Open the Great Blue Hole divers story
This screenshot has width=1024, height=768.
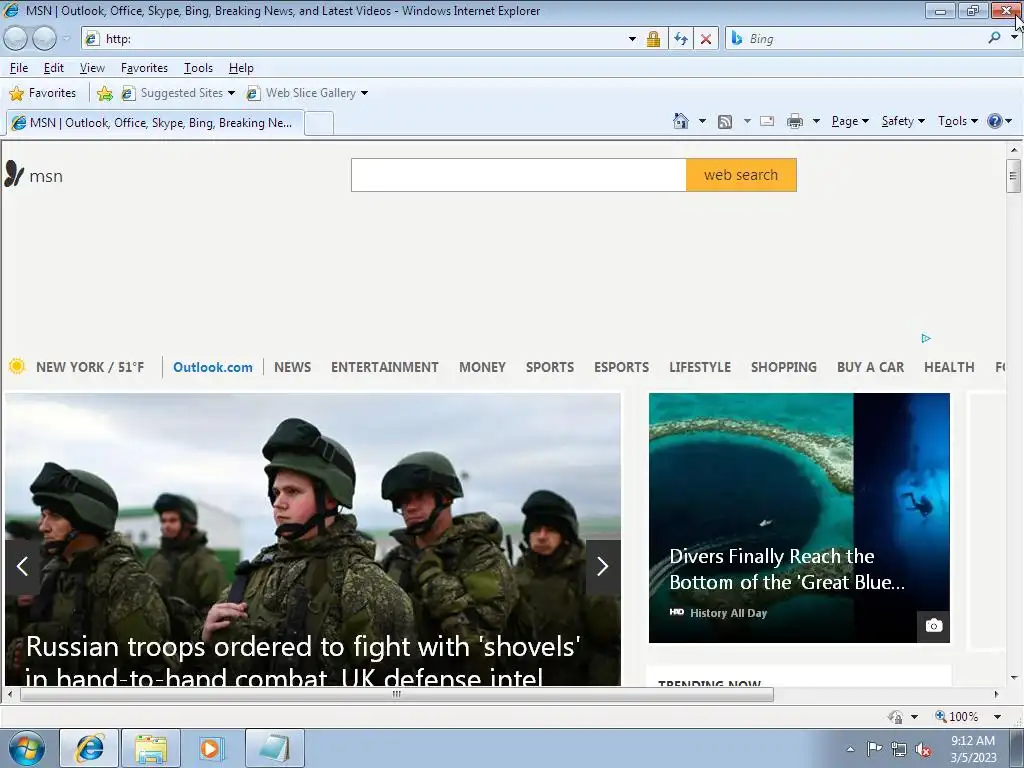coord(787,569)
